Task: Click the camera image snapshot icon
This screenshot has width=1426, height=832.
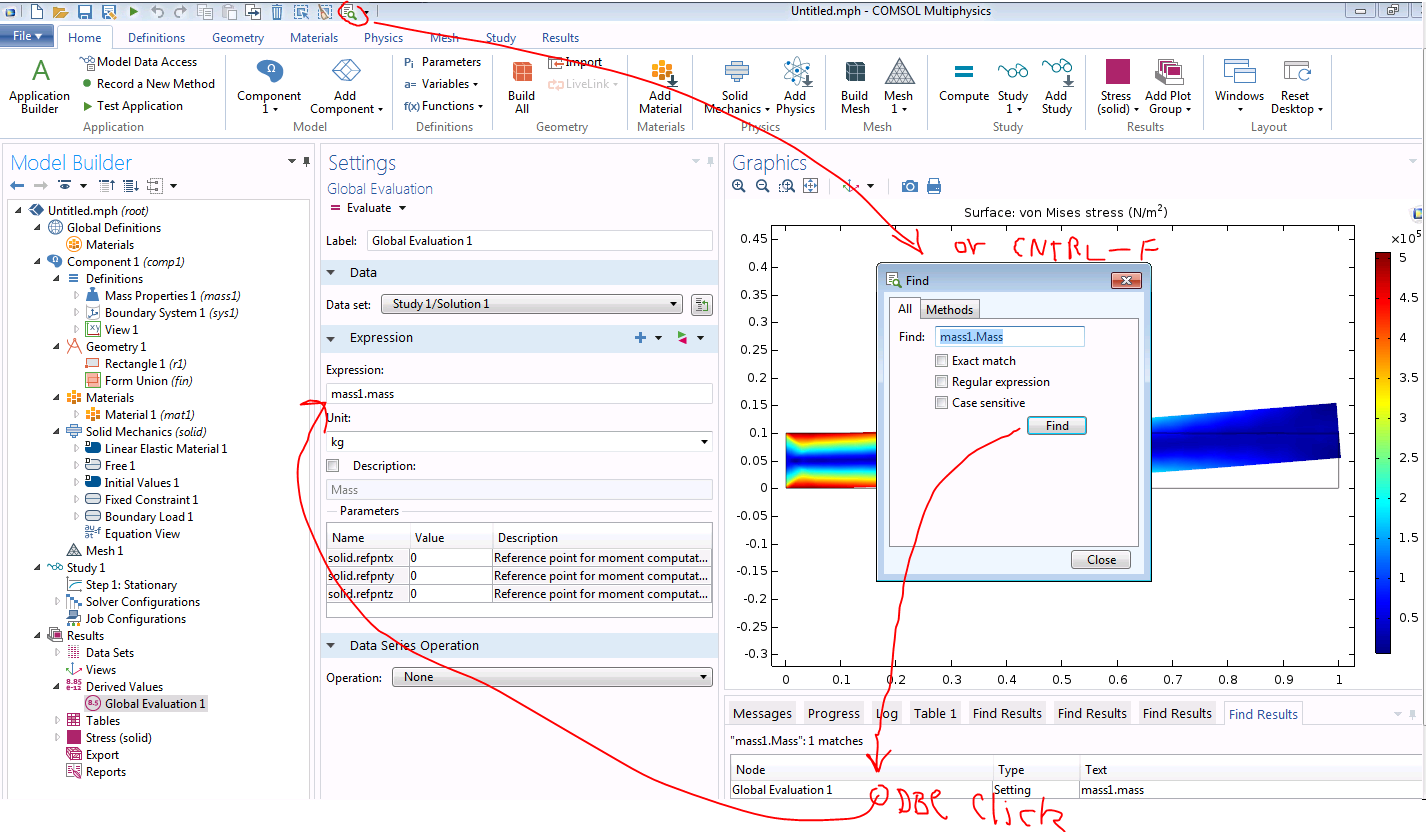Action: coord(909,186)
